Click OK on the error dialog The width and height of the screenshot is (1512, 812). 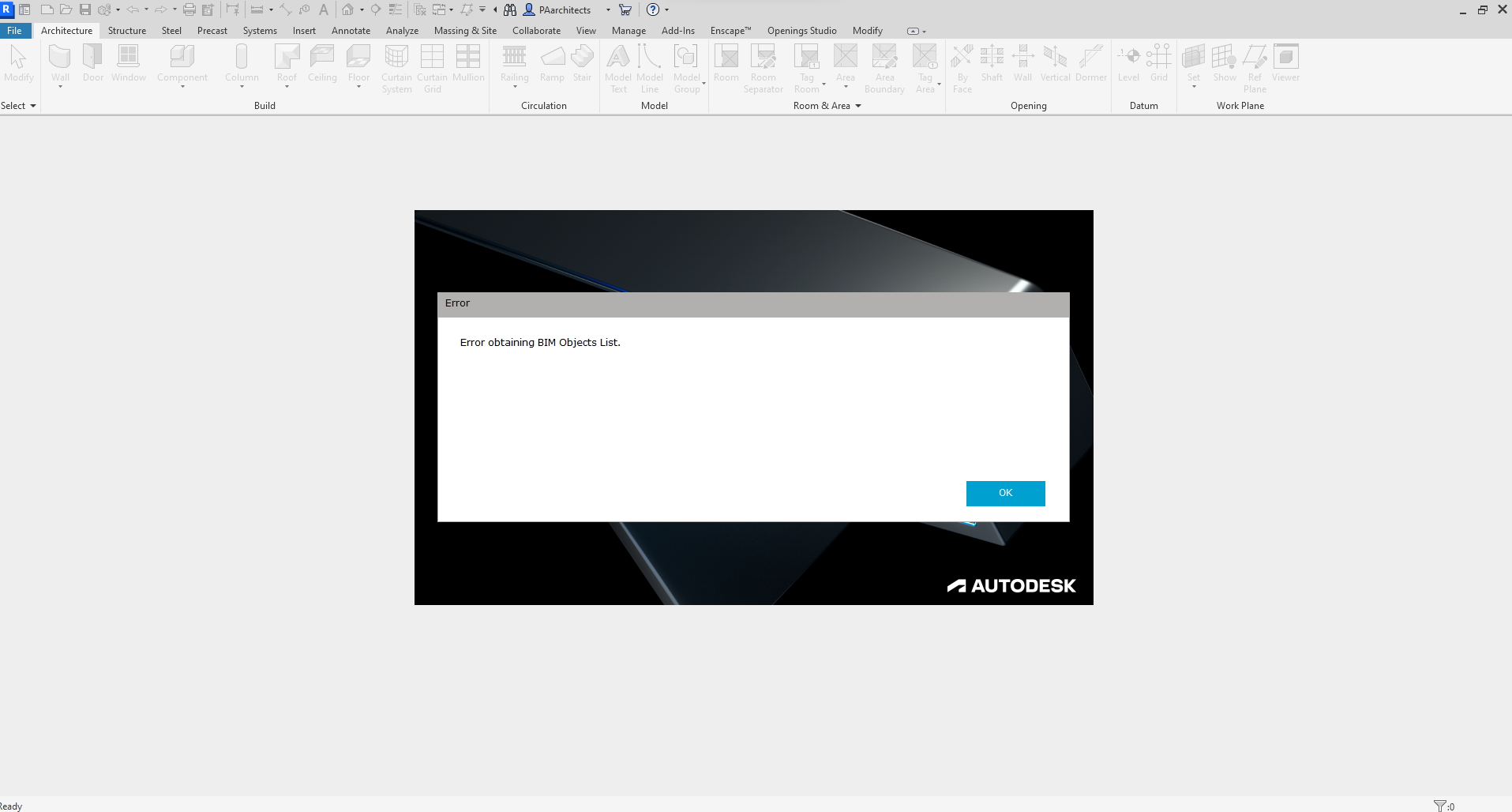1005,493
